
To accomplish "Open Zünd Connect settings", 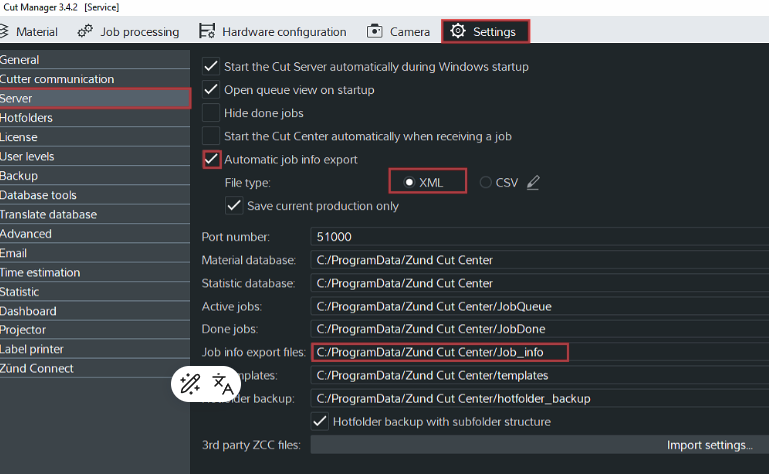I will click(x=95, y=368).
